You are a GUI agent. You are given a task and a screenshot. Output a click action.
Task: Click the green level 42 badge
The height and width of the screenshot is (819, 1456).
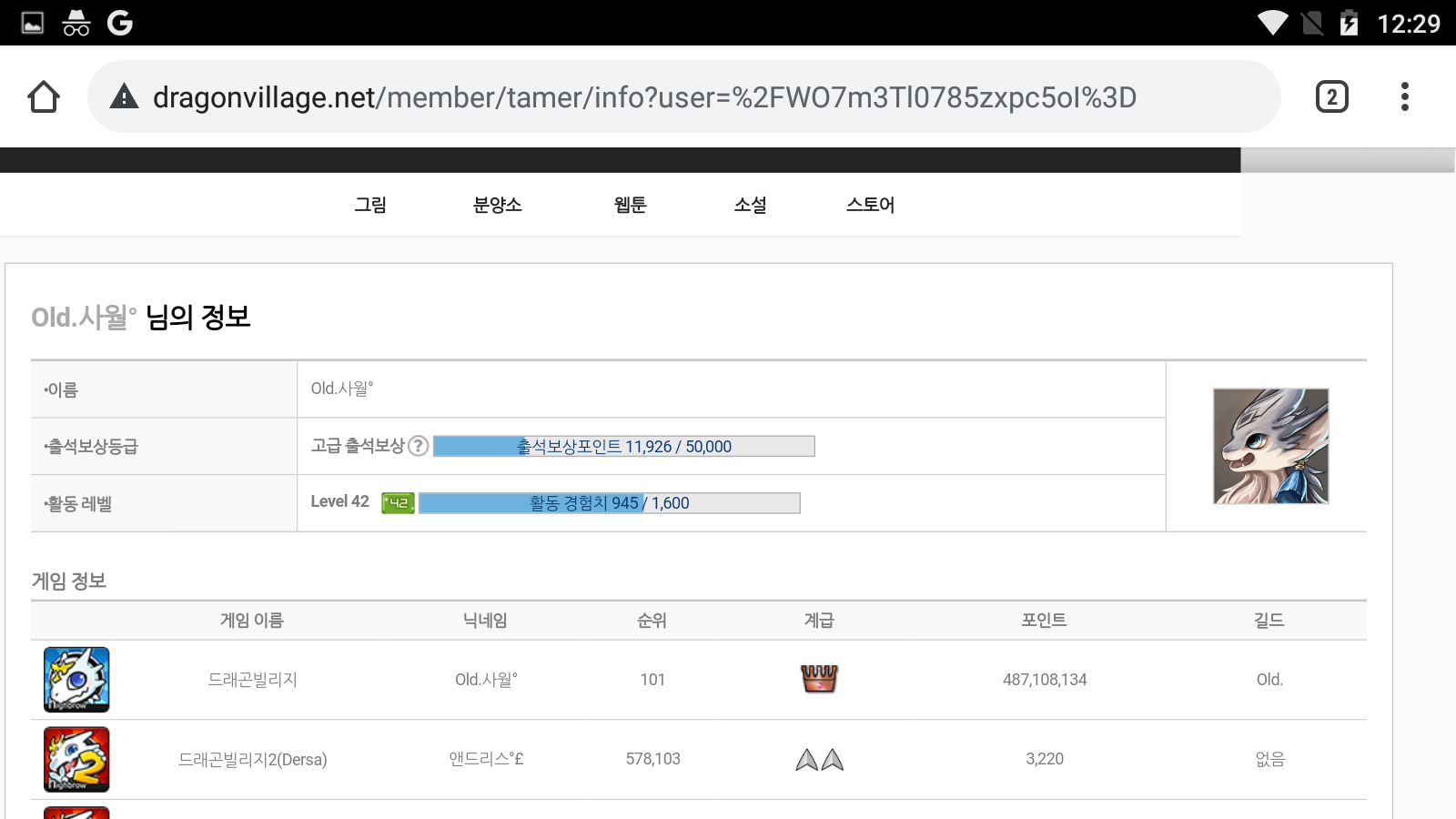(398, 503)
